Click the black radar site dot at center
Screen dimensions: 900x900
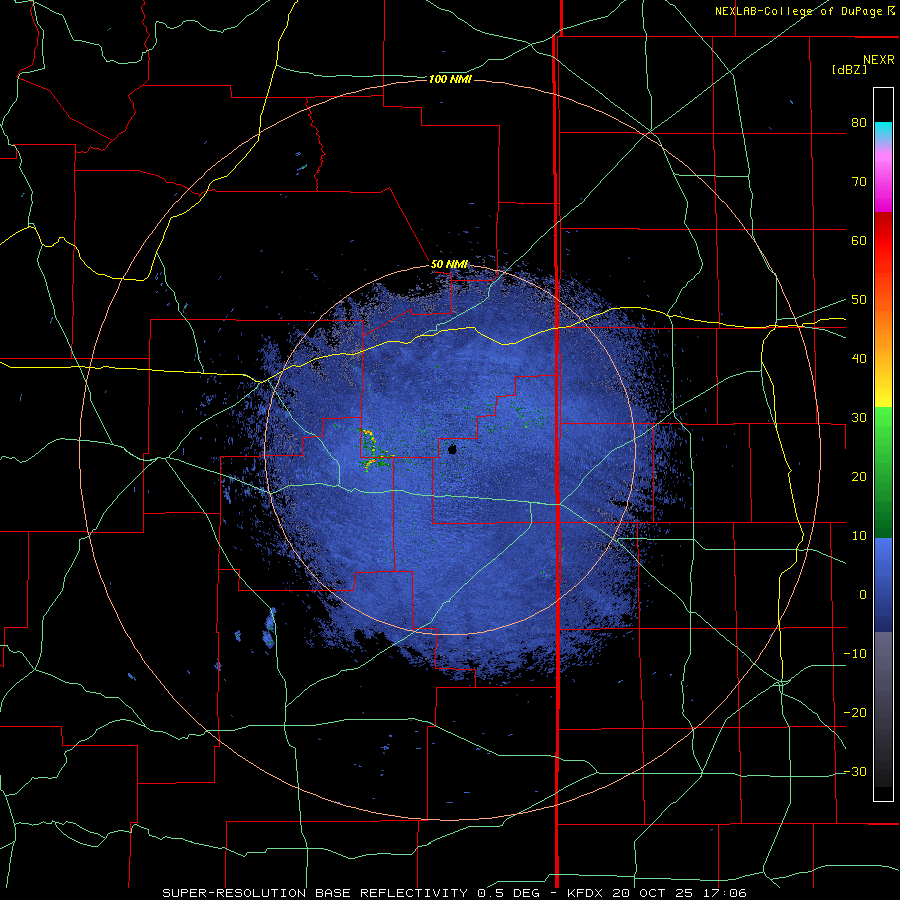452,449
